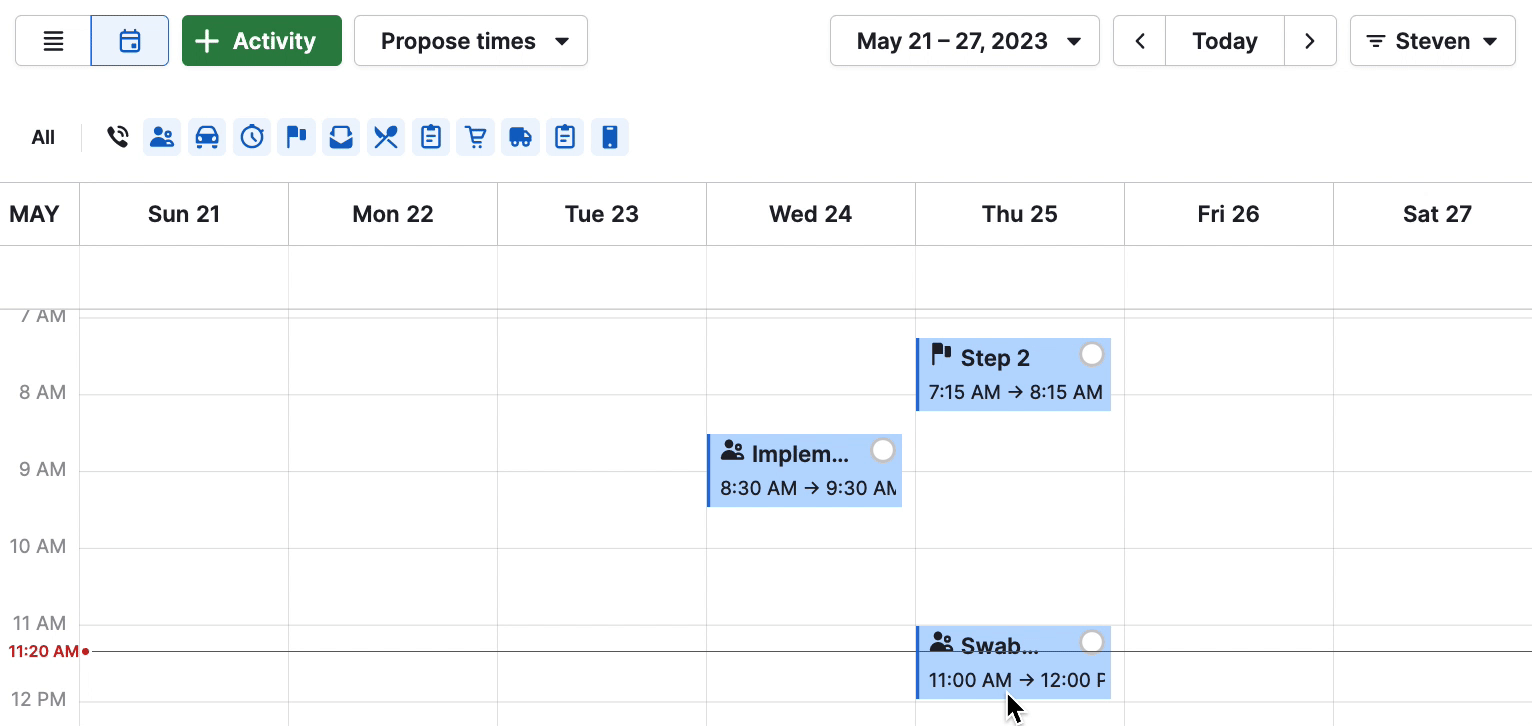Screen dimensions: 1532x726
Task: Filter activities by the shopping cart icon
Action: (x=476, y=137)
